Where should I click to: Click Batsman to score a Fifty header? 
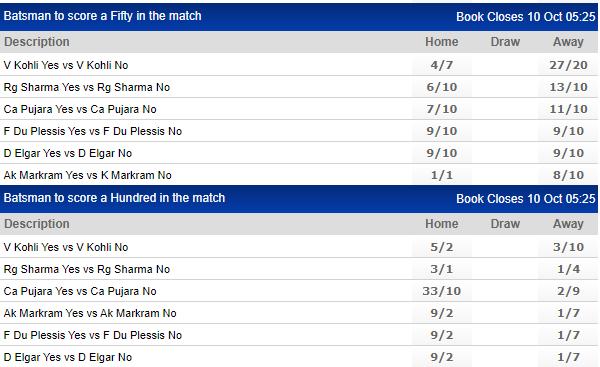tap(102, 16)
